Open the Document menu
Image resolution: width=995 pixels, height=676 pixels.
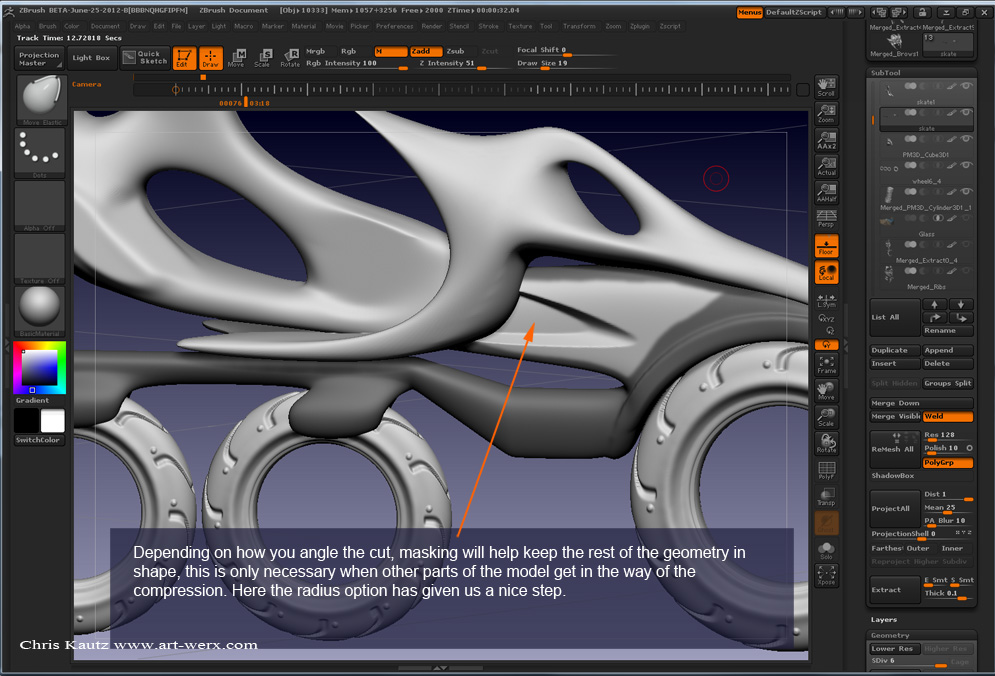coord(105,27)
